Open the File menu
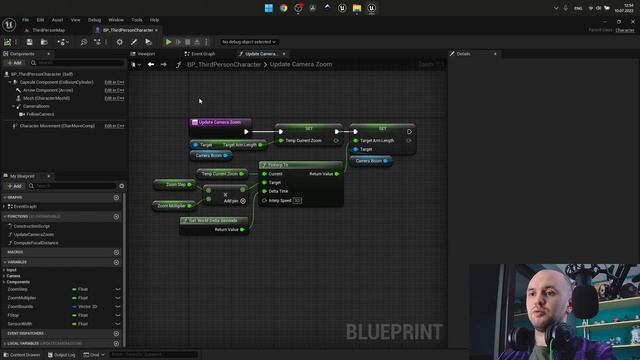The height and width of the screenshot is (360, 640). (x=25, y=20)
